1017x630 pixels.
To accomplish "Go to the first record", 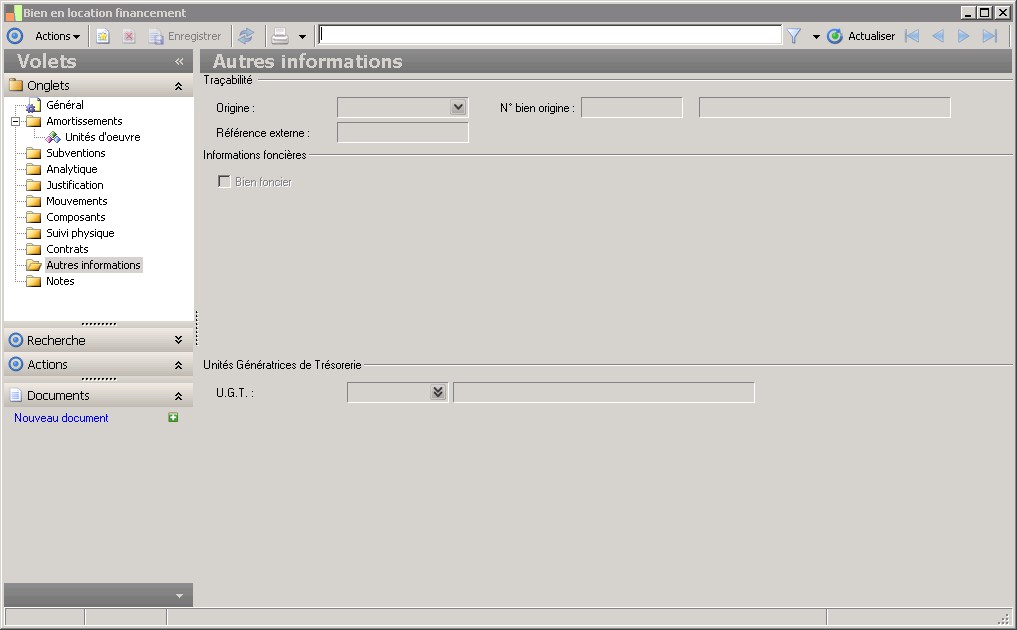I will coord(912,36).
